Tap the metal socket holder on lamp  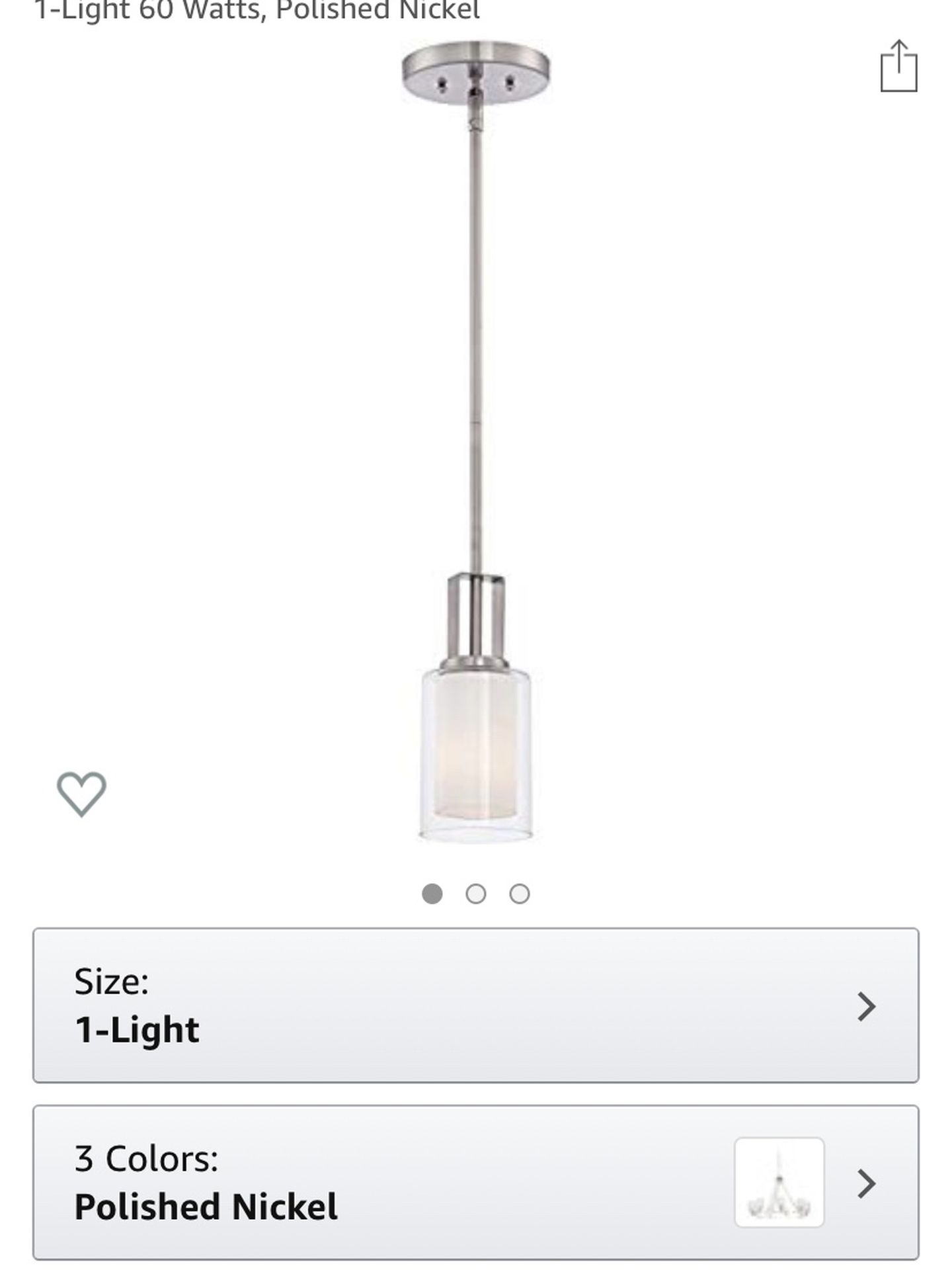point(476,620)
